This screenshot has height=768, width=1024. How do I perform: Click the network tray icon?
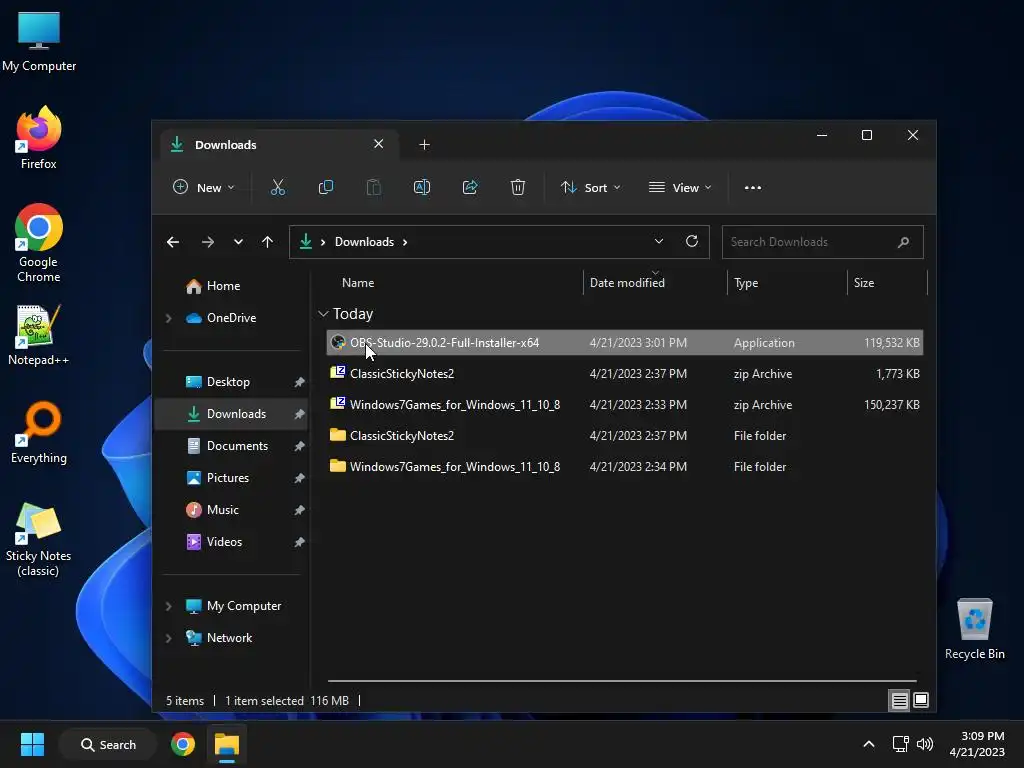[x=901, y=744]
